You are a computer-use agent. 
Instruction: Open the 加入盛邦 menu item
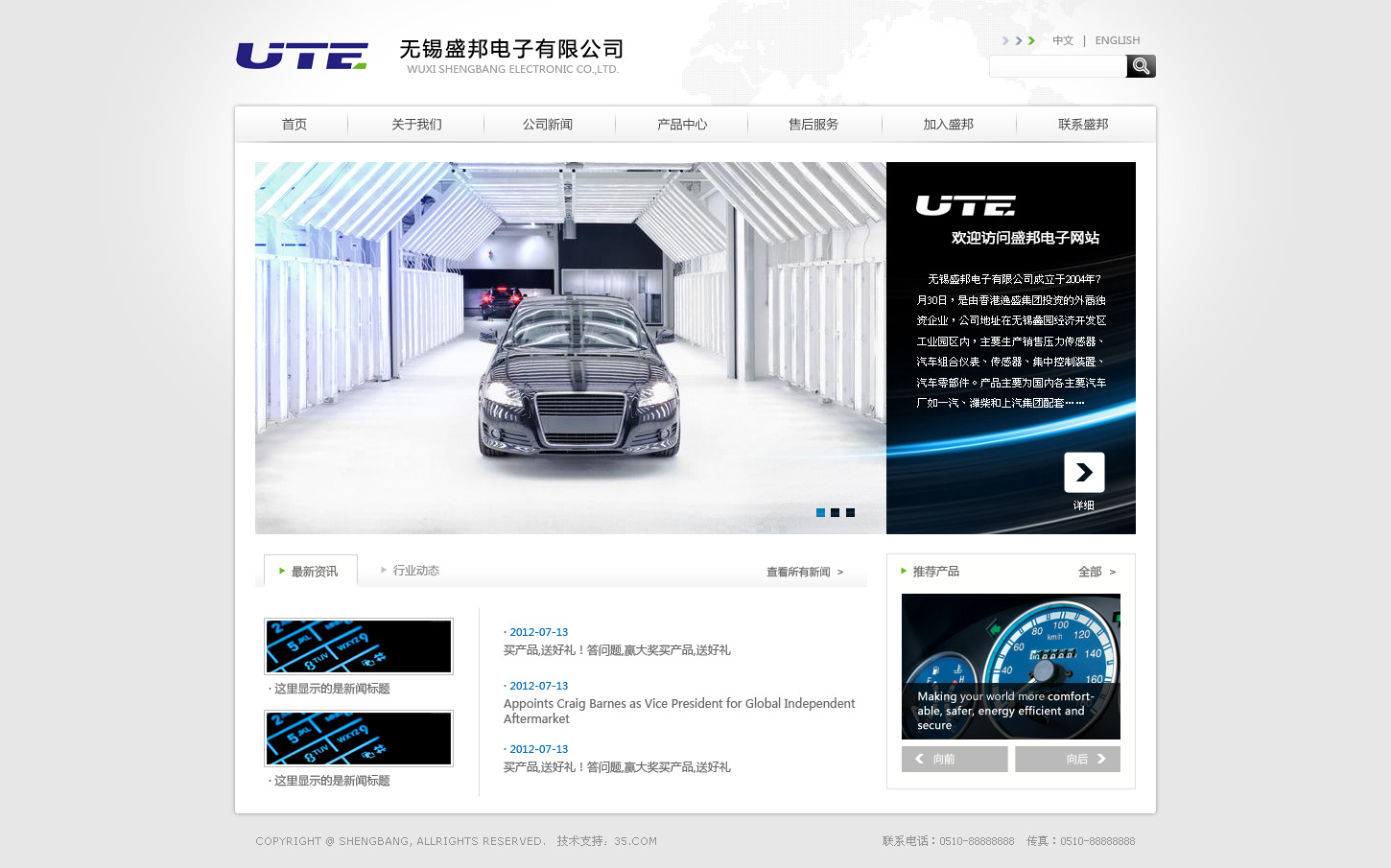[x=948, y=125]
